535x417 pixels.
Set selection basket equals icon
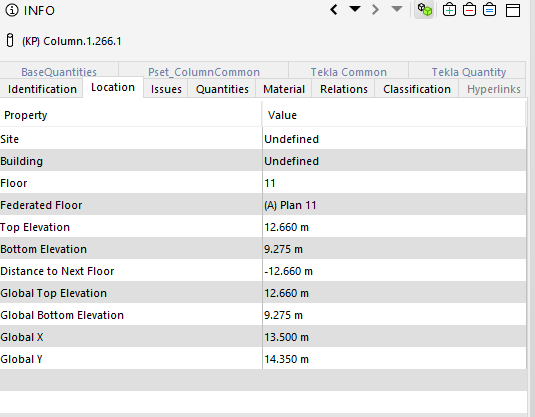489,10
